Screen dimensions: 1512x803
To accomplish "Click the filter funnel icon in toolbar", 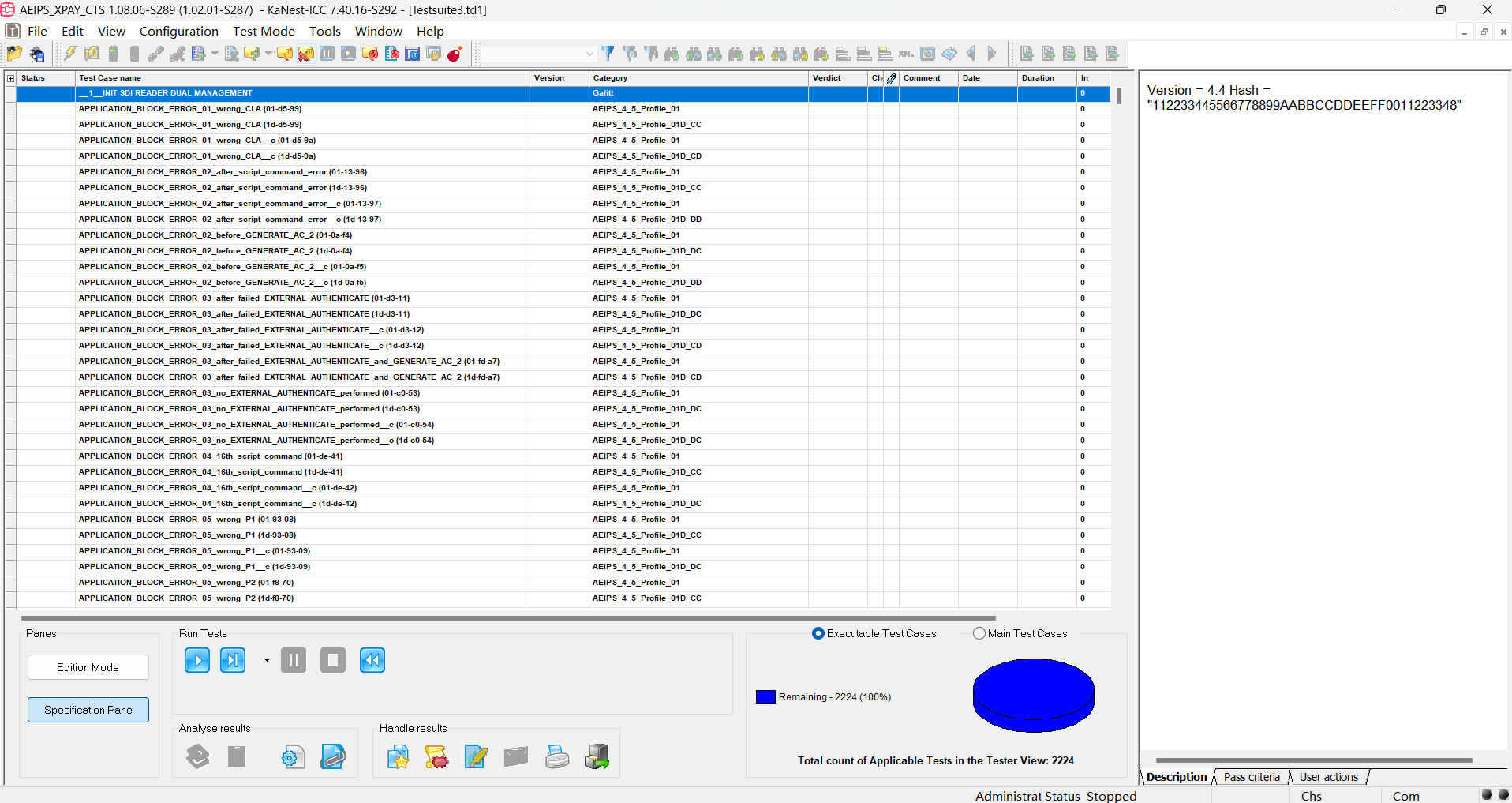I will point(608,54).
